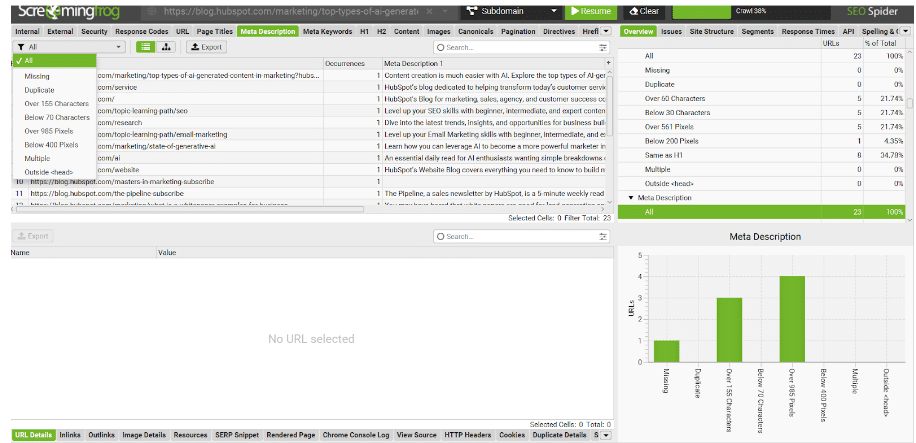Show more main tabs overflow arrow
This screenshot has width=916, height=443.
606,32
